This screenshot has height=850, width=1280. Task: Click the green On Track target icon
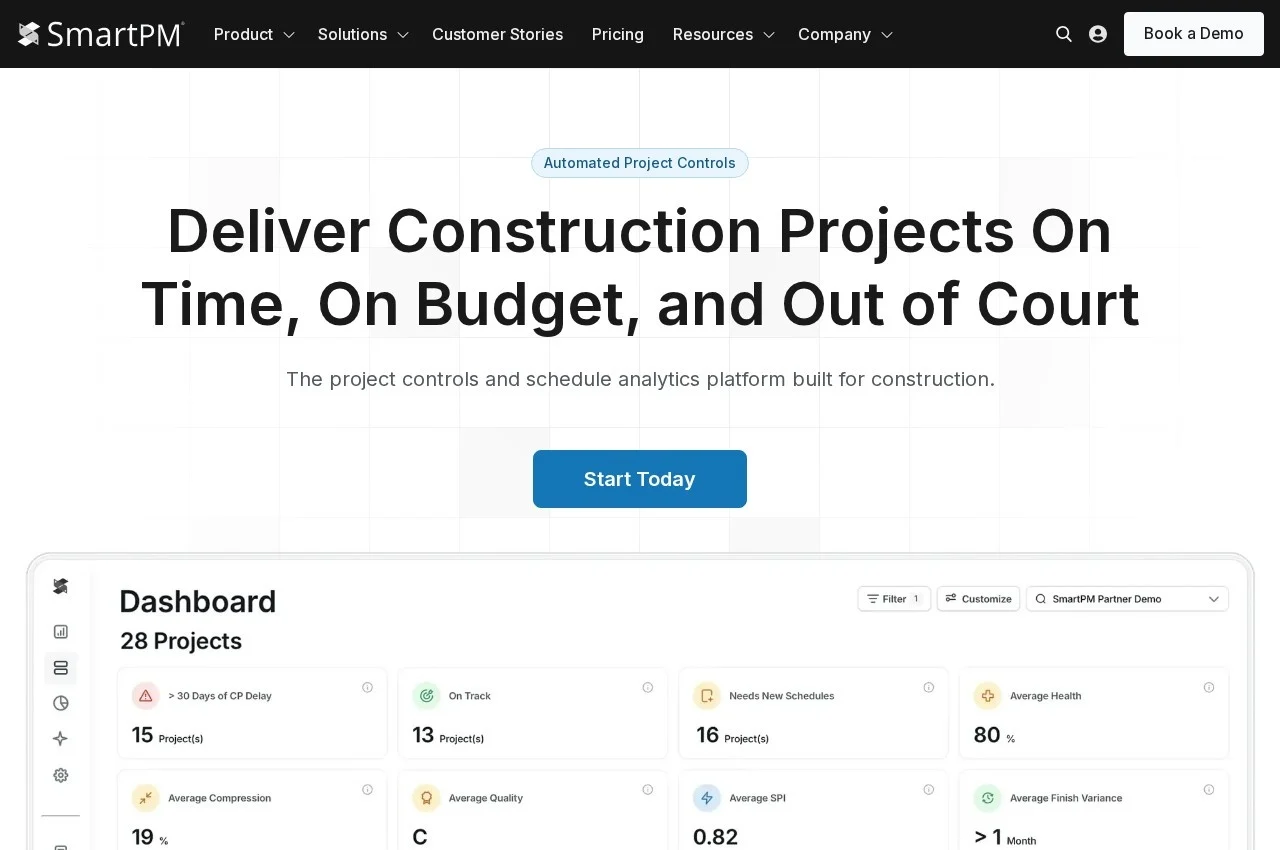coord(427,695)
